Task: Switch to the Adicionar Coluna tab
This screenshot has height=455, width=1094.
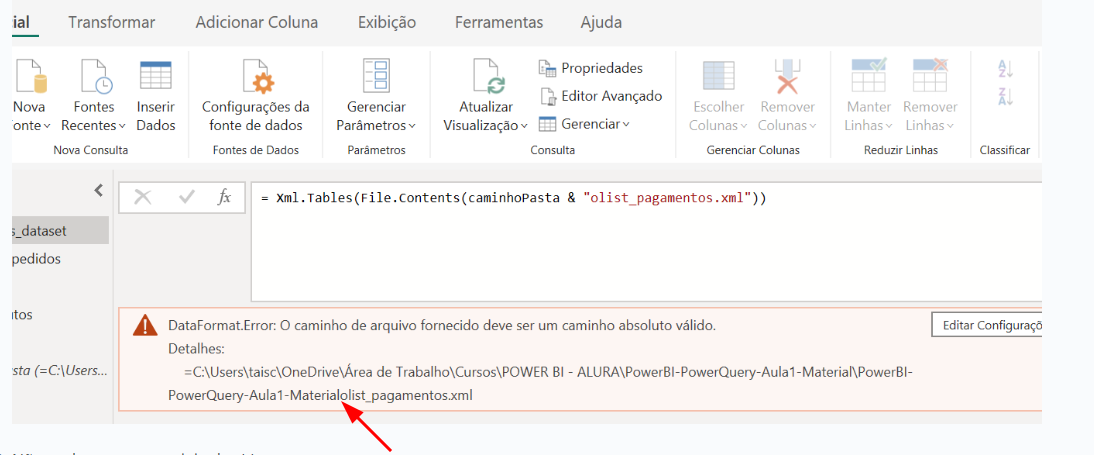Action: [257, 22]
